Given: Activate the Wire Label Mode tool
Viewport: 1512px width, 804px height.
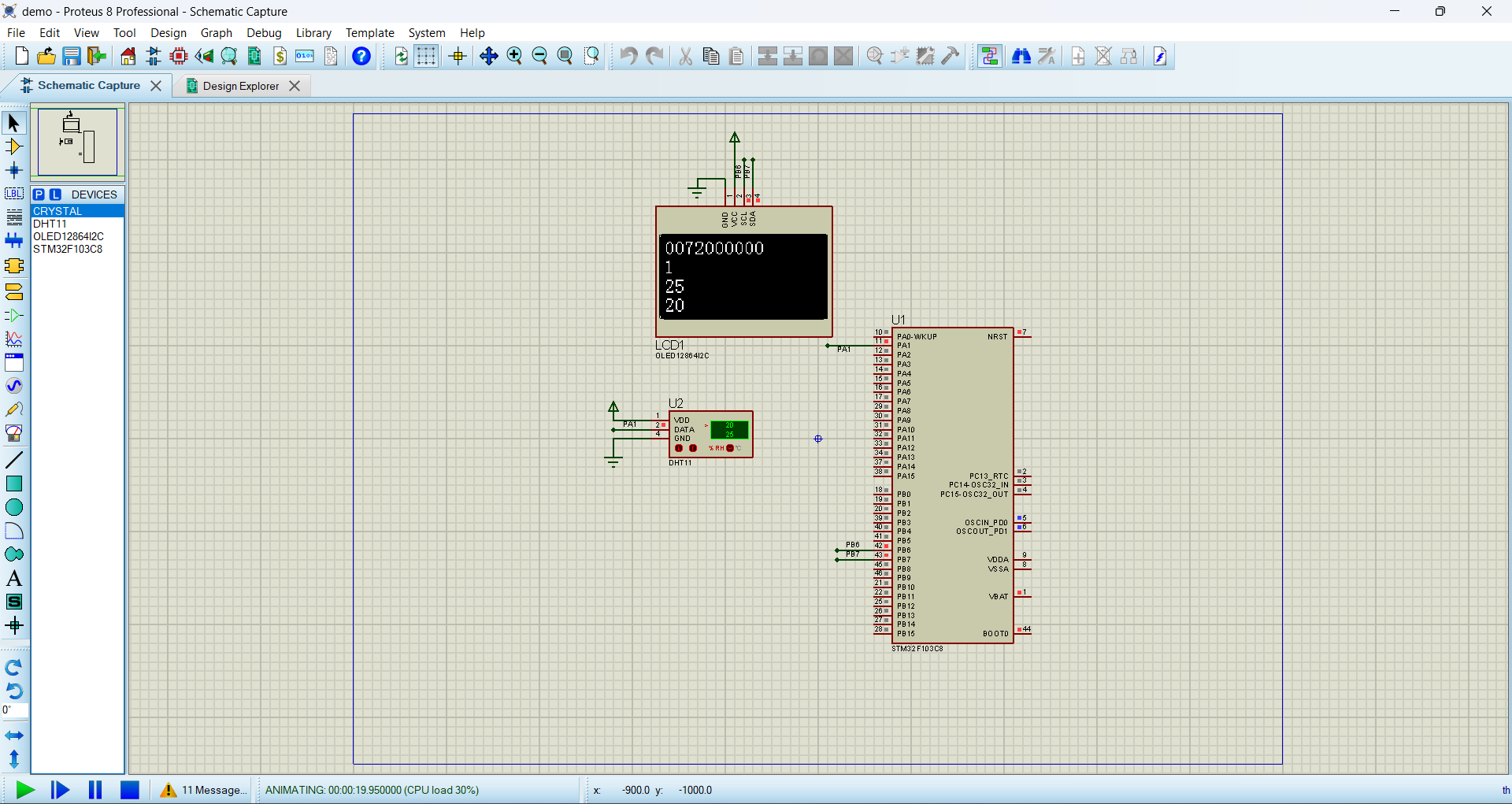Looking at the screenshot, I should (13, 194).
